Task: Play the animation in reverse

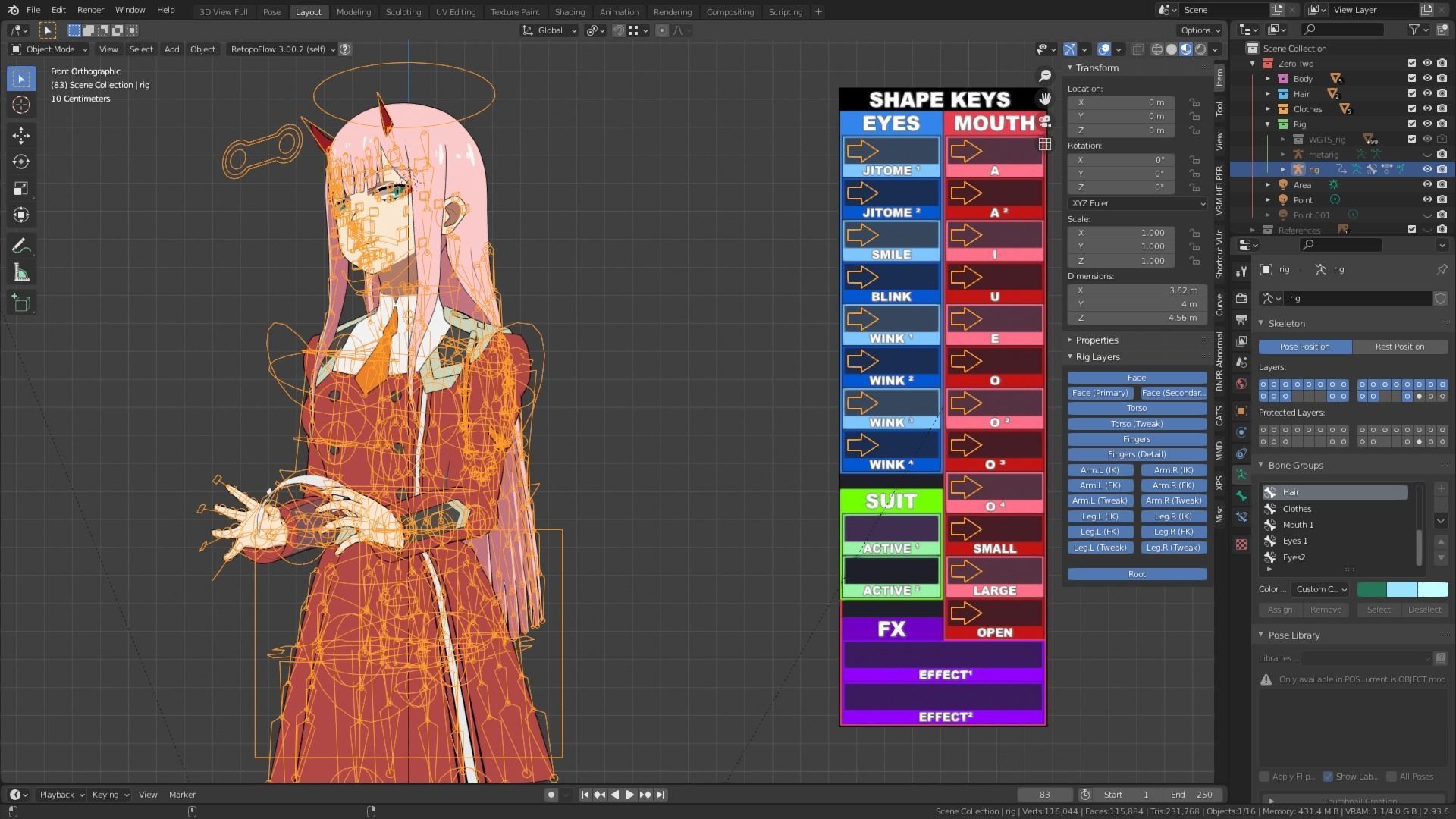Action: click(x=614, y=795)
